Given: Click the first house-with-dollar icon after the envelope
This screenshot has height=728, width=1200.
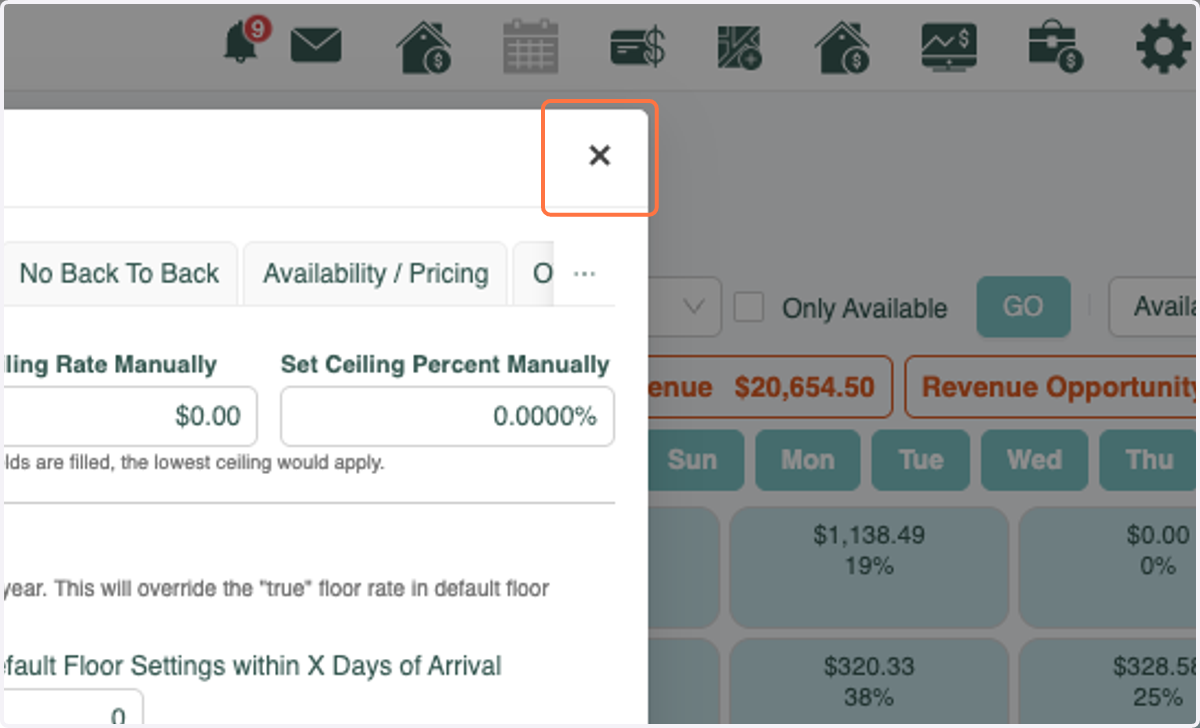Looking at the screenshot, I should (x=423, y=47).
